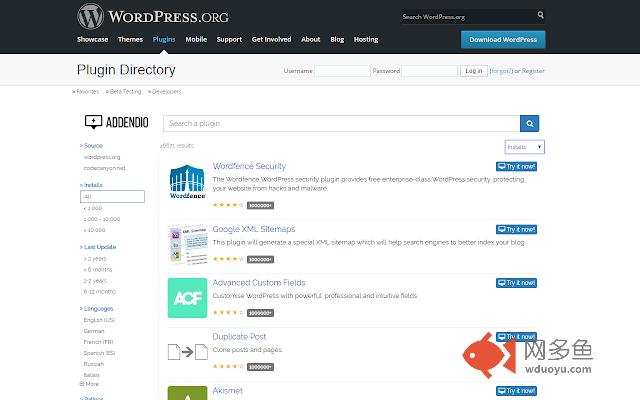Click the Download WordPress button

503,40
